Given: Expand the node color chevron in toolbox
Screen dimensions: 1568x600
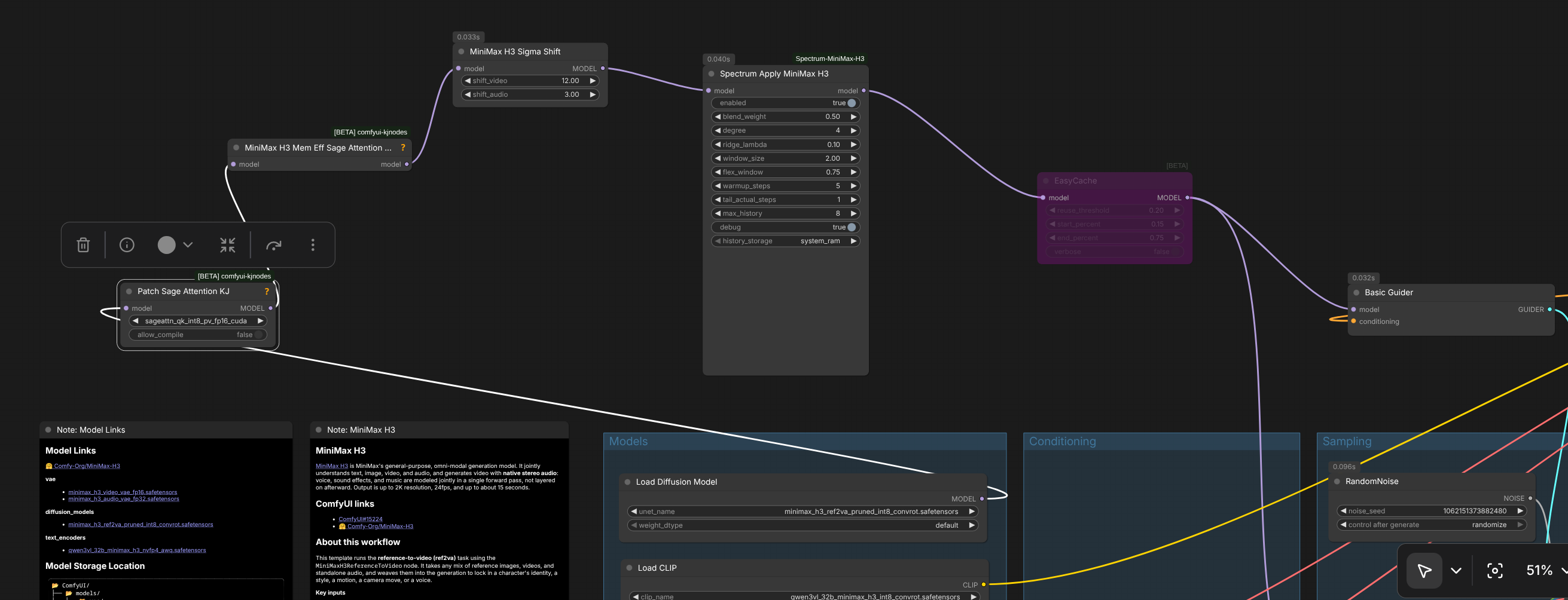Looking at the screenshot, I should [188, 244].
